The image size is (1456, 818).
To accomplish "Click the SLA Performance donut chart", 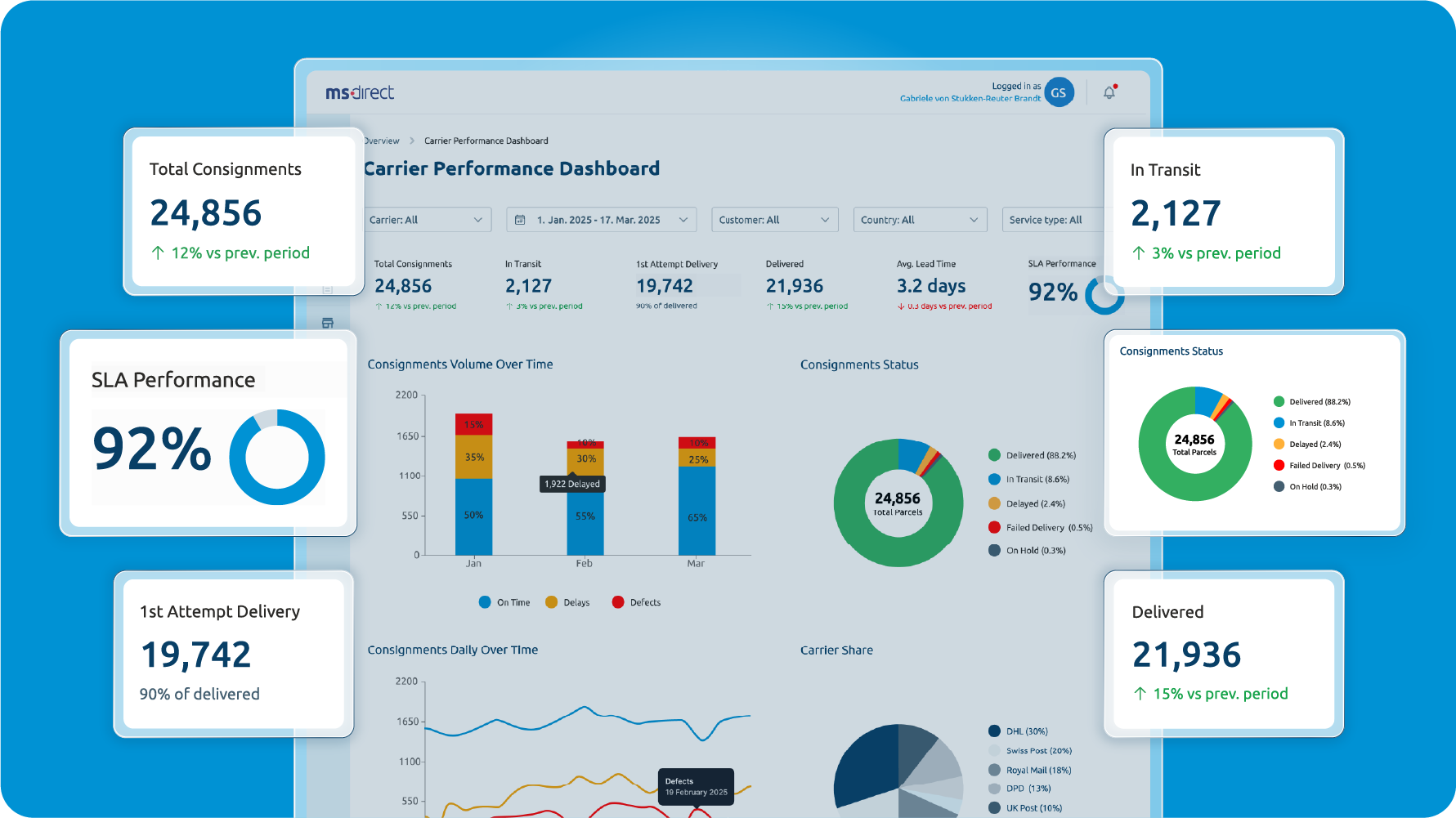I will pos(277,457).
